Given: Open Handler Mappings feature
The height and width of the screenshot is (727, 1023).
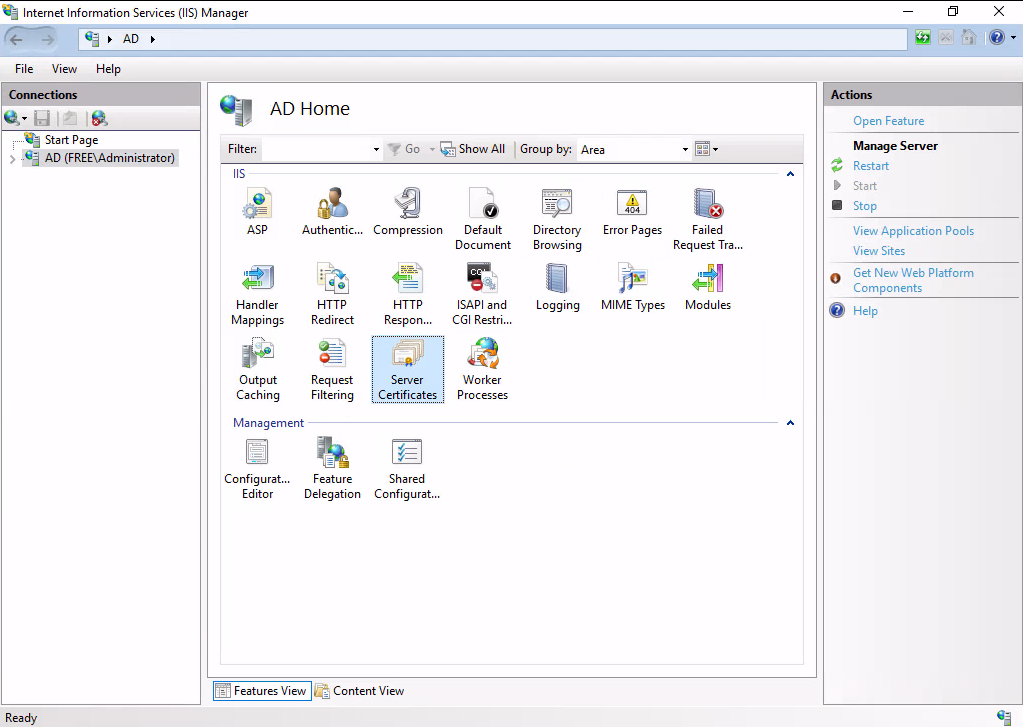Looking at the screenshot, I should pos(257,294).
